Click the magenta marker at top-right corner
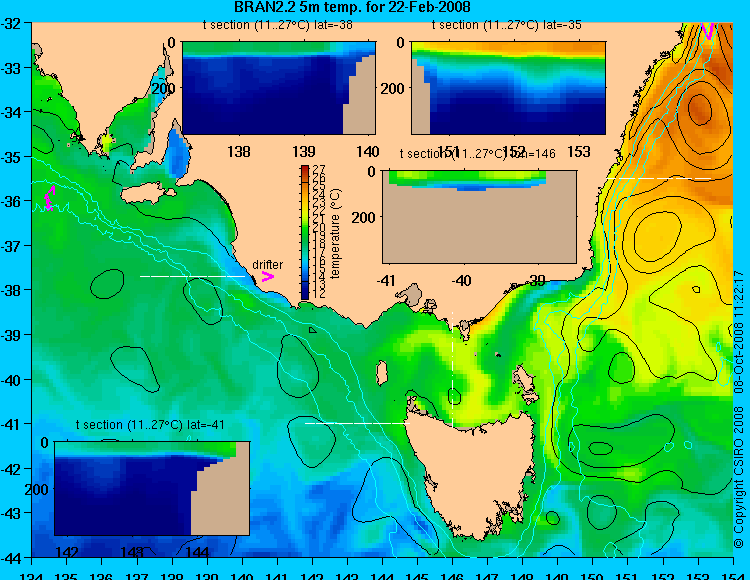Screen dimensions: 750x580 (x=708, y=31)
